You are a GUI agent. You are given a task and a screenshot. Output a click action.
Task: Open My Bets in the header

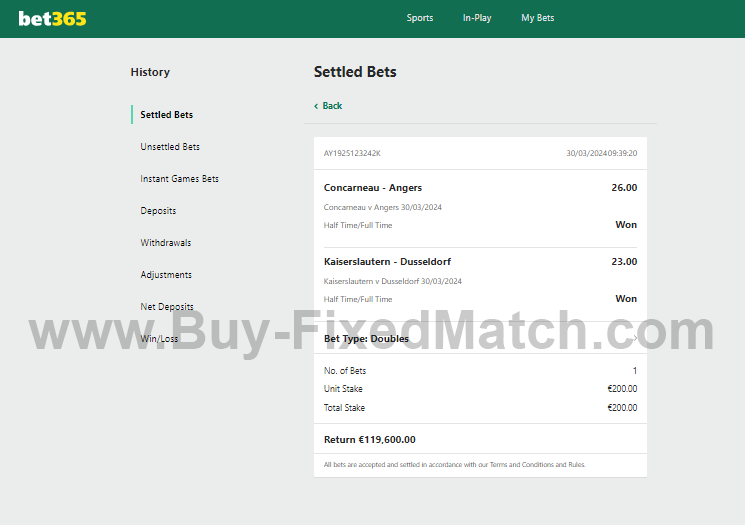pos(537,18)
